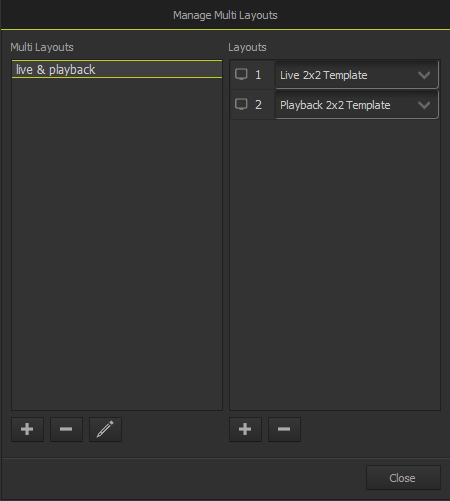Click the Layouts heading label
Screen dimensions: 450x501
click(x=247, y=47)
